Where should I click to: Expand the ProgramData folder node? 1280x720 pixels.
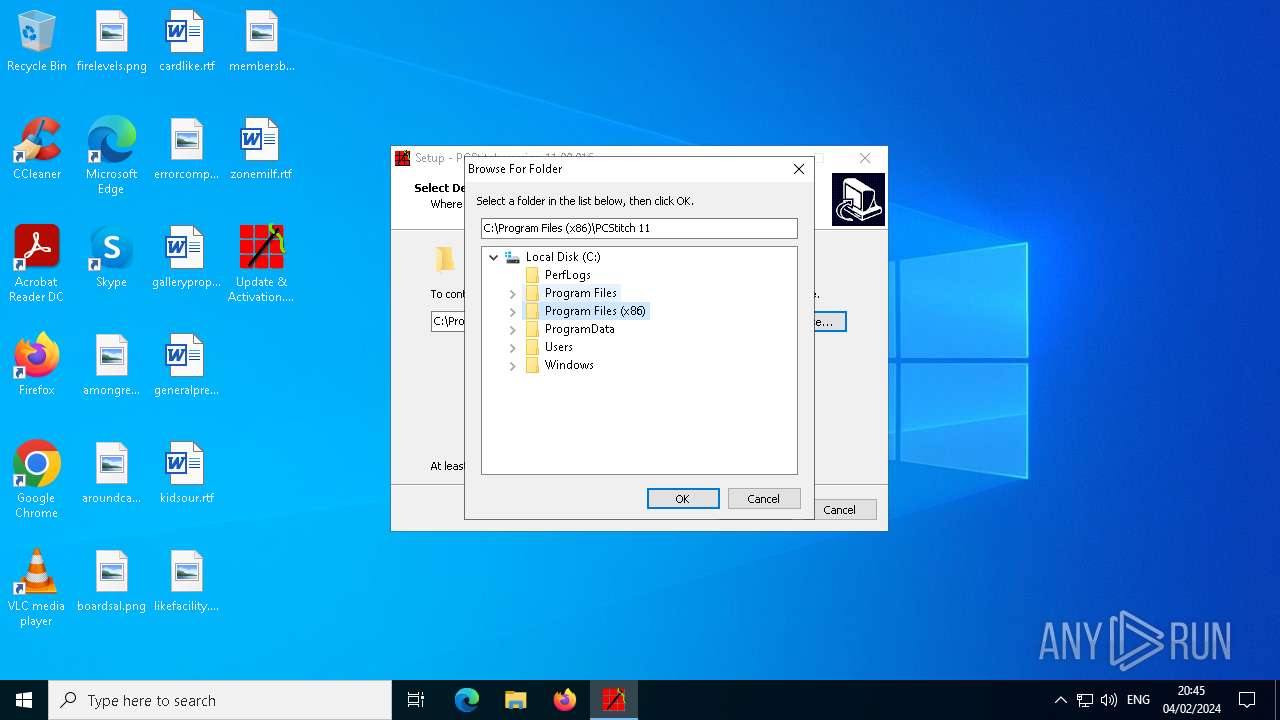tap(513, 330)
